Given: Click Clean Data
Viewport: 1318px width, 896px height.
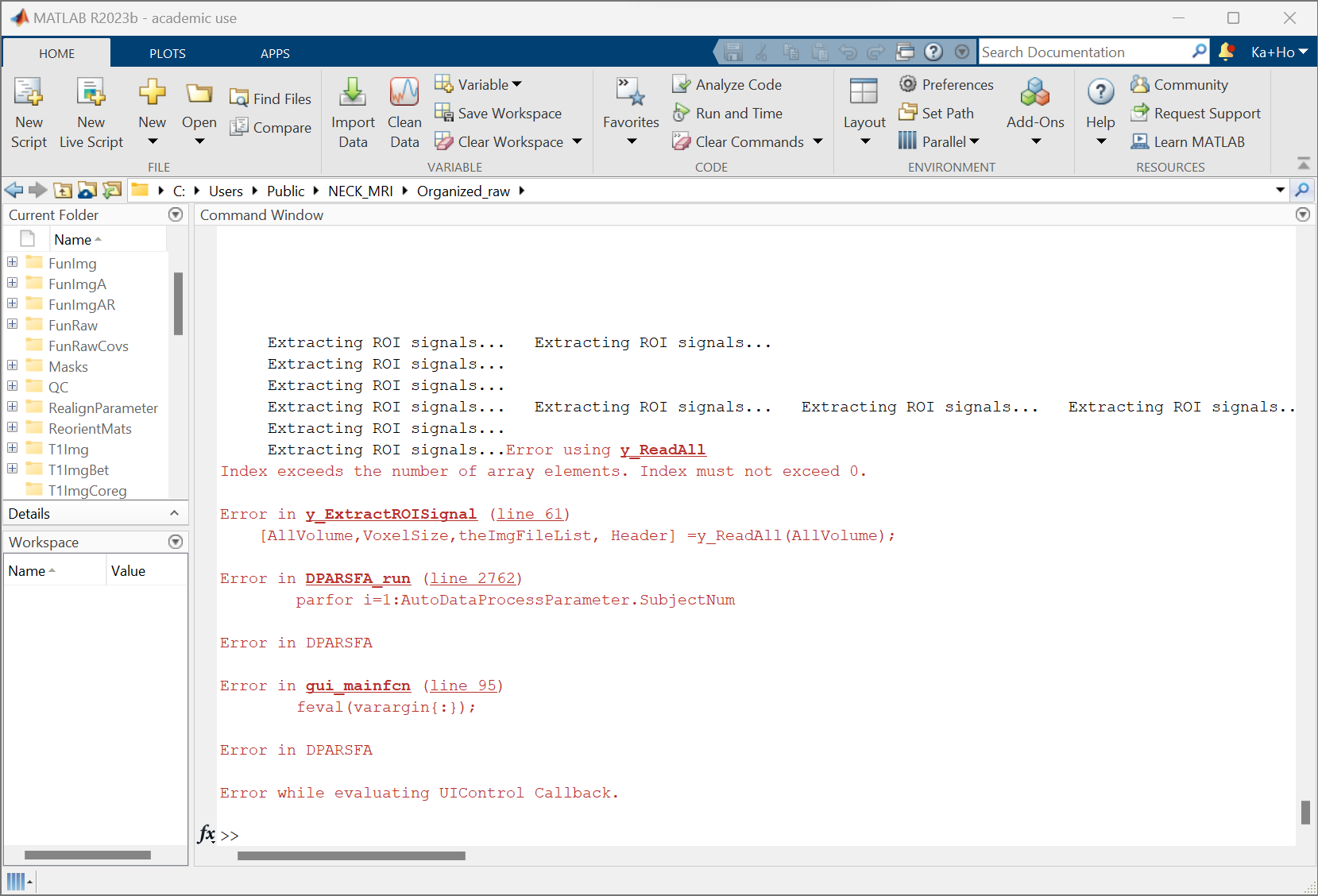Looking at the screenshot, I should coord(404,113).
